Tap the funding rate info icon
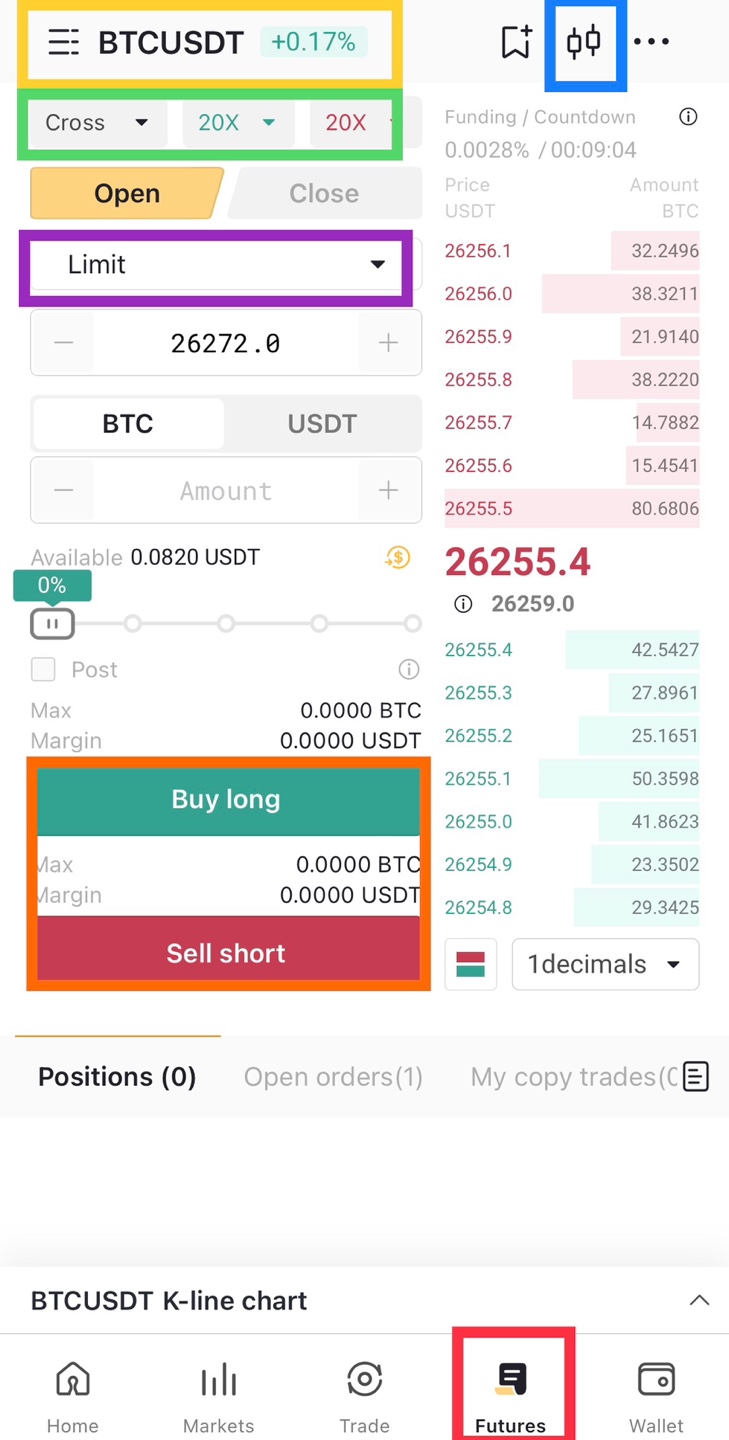The width and height of the screenshot is (729, 1440). pyautogui.click(x=688, y=117)
